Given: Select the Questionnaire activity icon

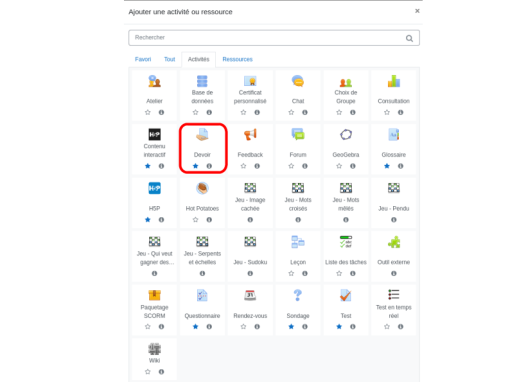Looking at the screenshot, I should [202, 295].
